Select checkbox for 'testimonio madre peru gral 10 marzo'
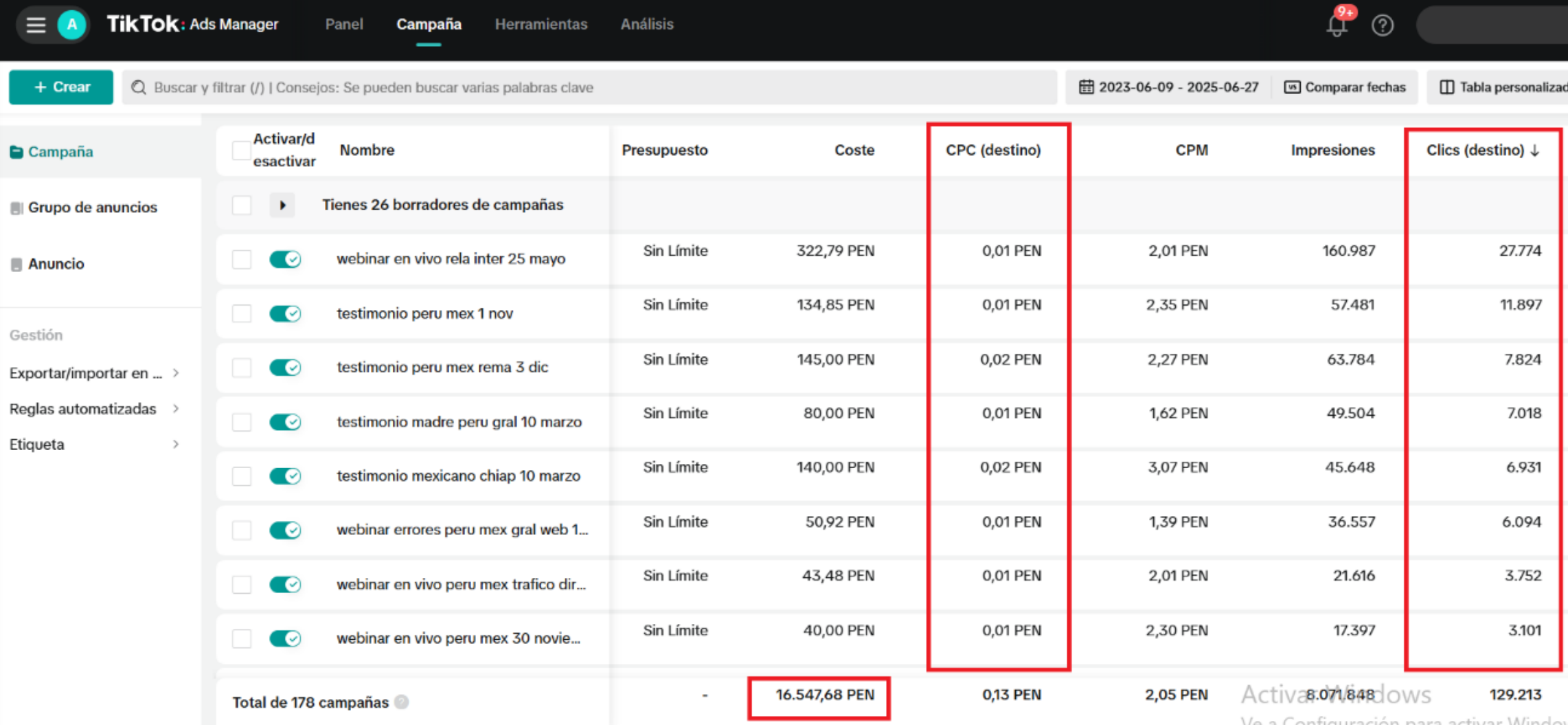1568x725 pixels. tap(241, 422)
